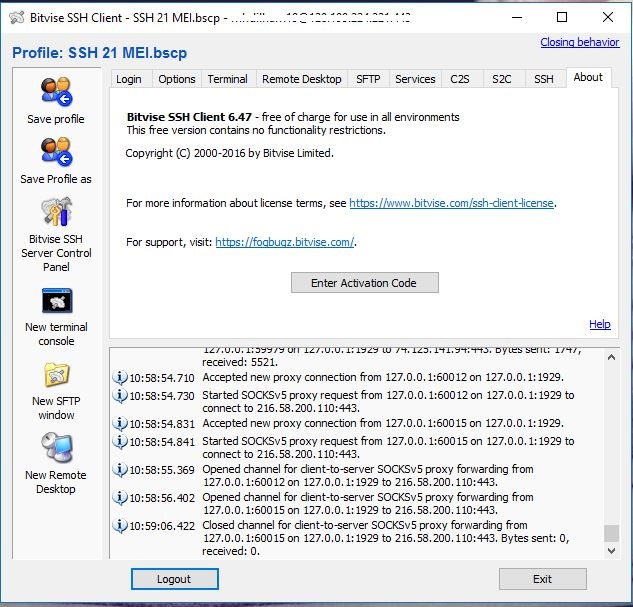Select the About tab
The width and height of the screenshot is (633, 607).
(588, 77)
